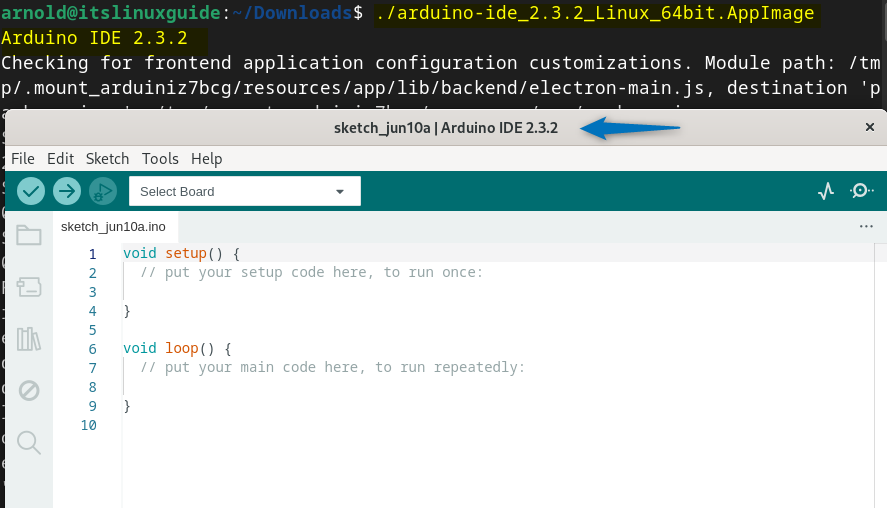Open the editor tab options ellipsis
This screenshot has height=508, width=887.
pyautogui.click(x=866, y=226)
